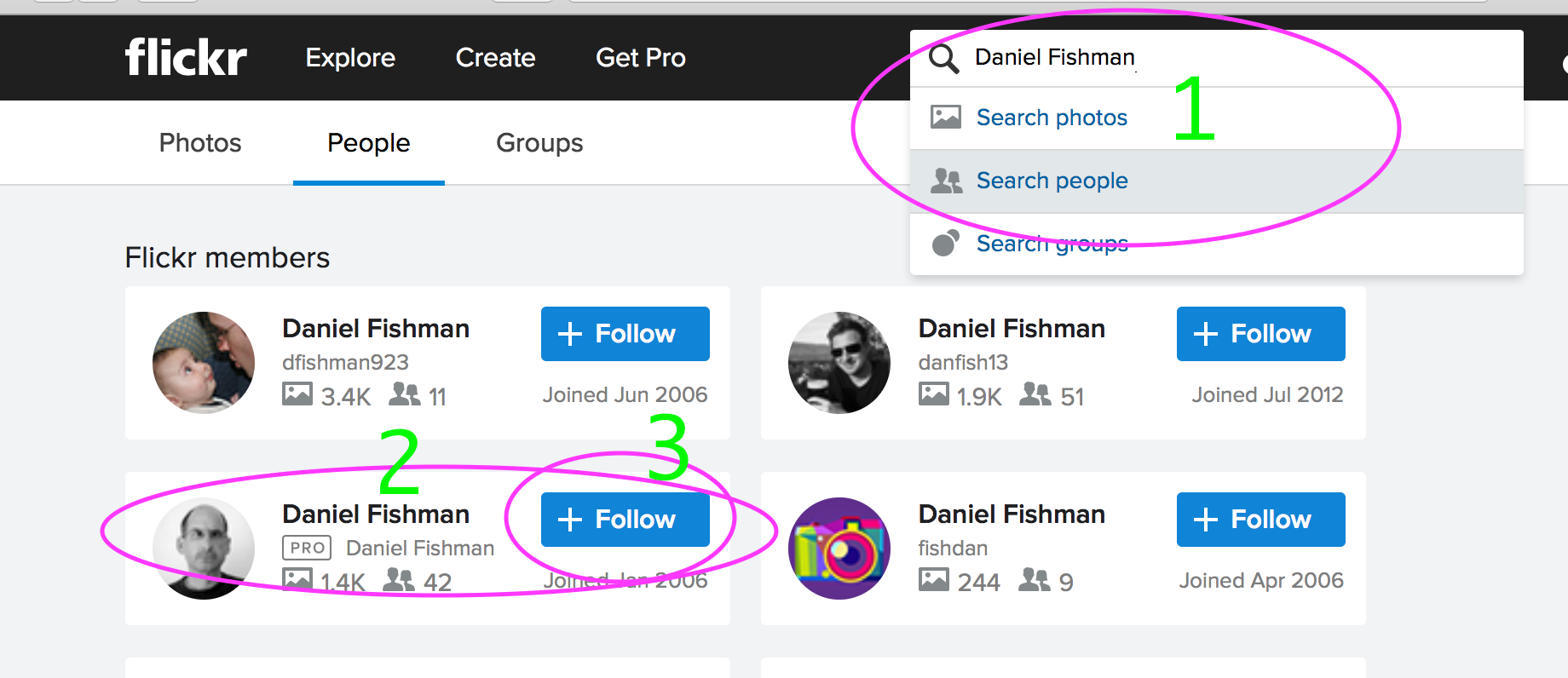1568x678 pixels.
Task: Click the people icon beside Search people
Action: [x=946, y=181]
